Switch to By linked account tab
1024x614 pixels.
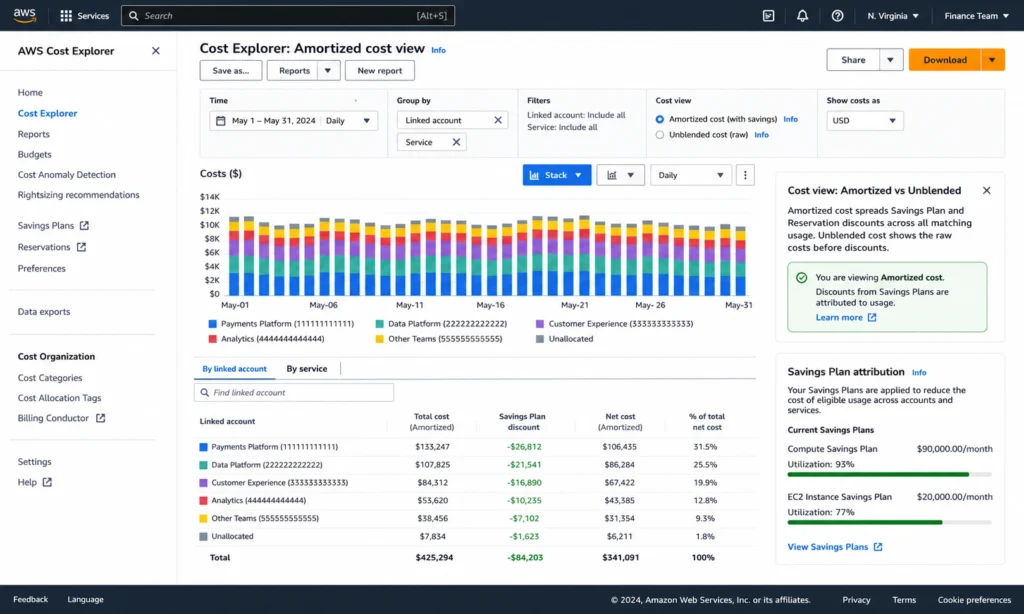point(234,369)
